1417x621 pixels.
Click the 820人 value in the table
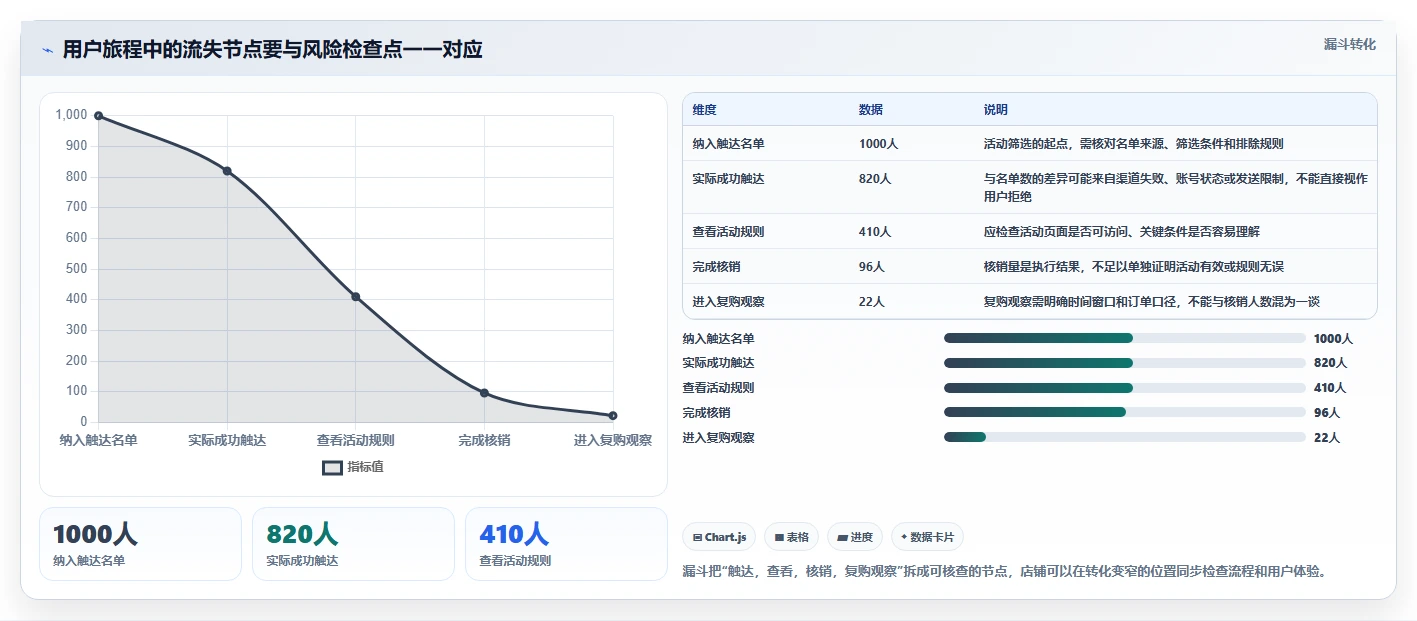click(x=875, y=179)
